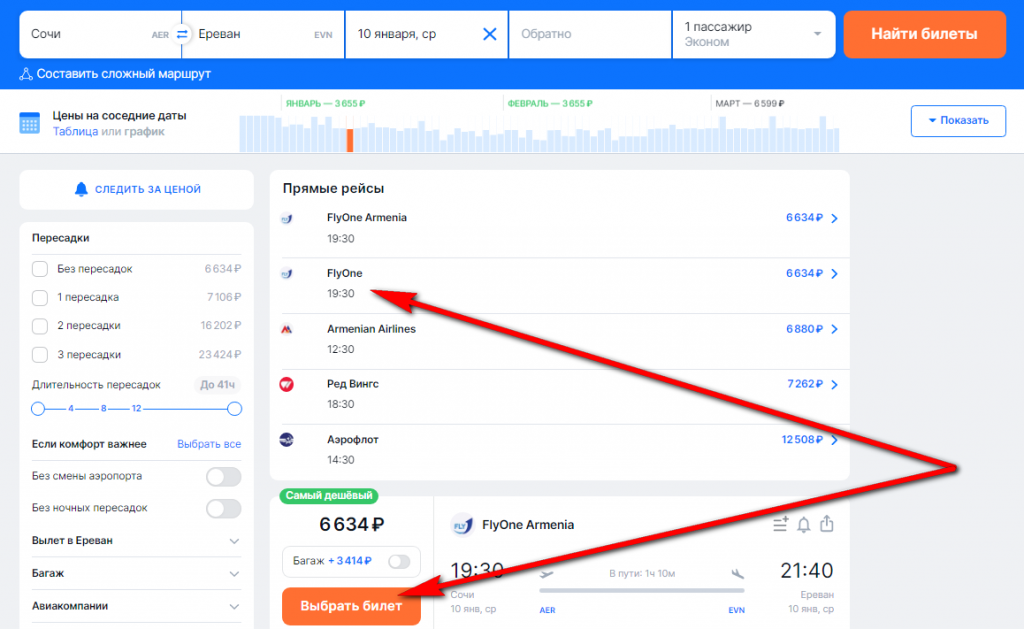Check the Без пересадок filter
Screen dimensions: 1024x629
[40, 269]
